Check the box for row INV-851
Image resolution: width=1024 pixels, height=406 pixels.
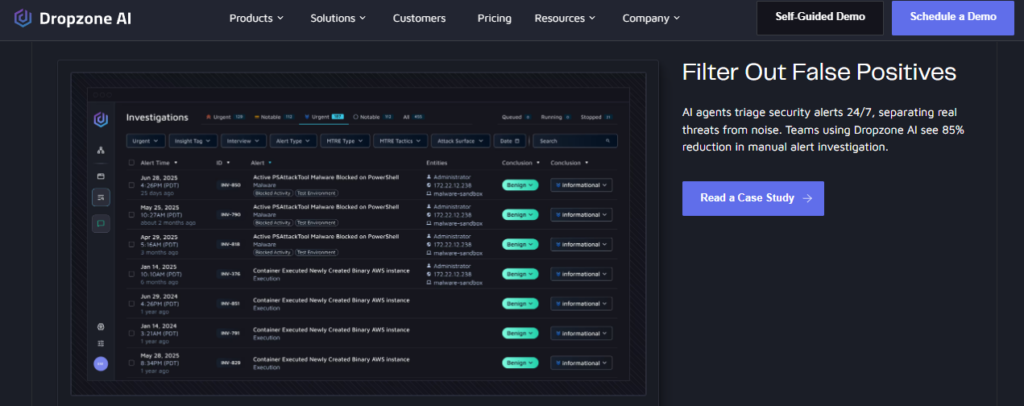click(131, 304)
